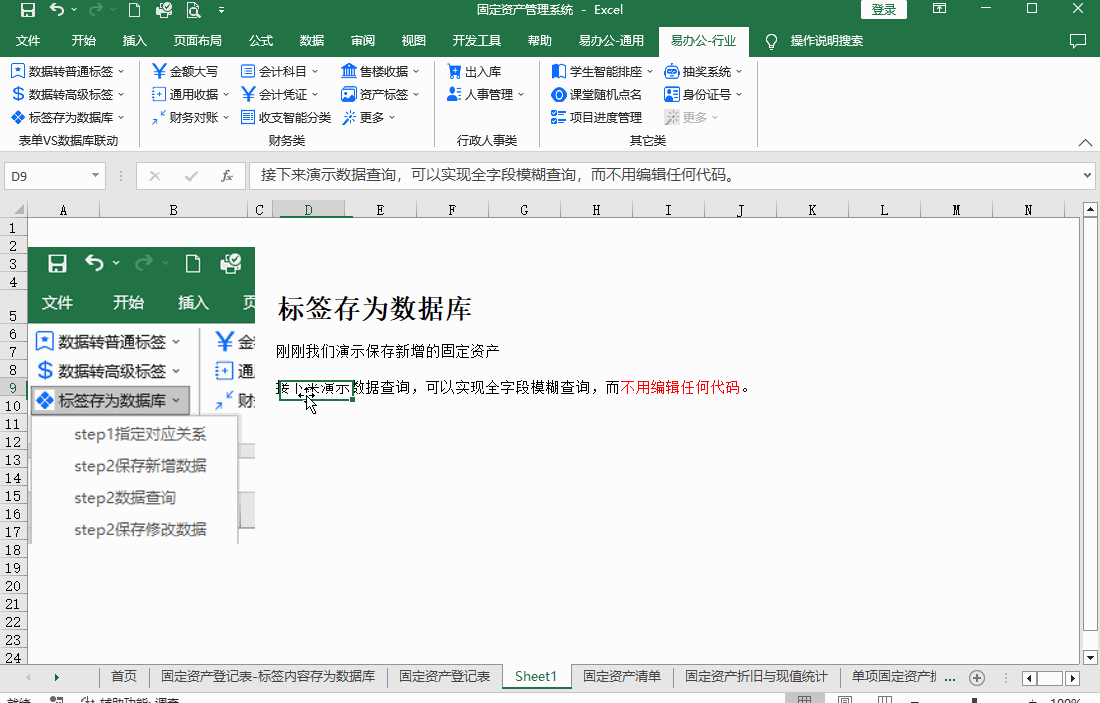Open the 文件 menu tab

click(x=28, y=41)
